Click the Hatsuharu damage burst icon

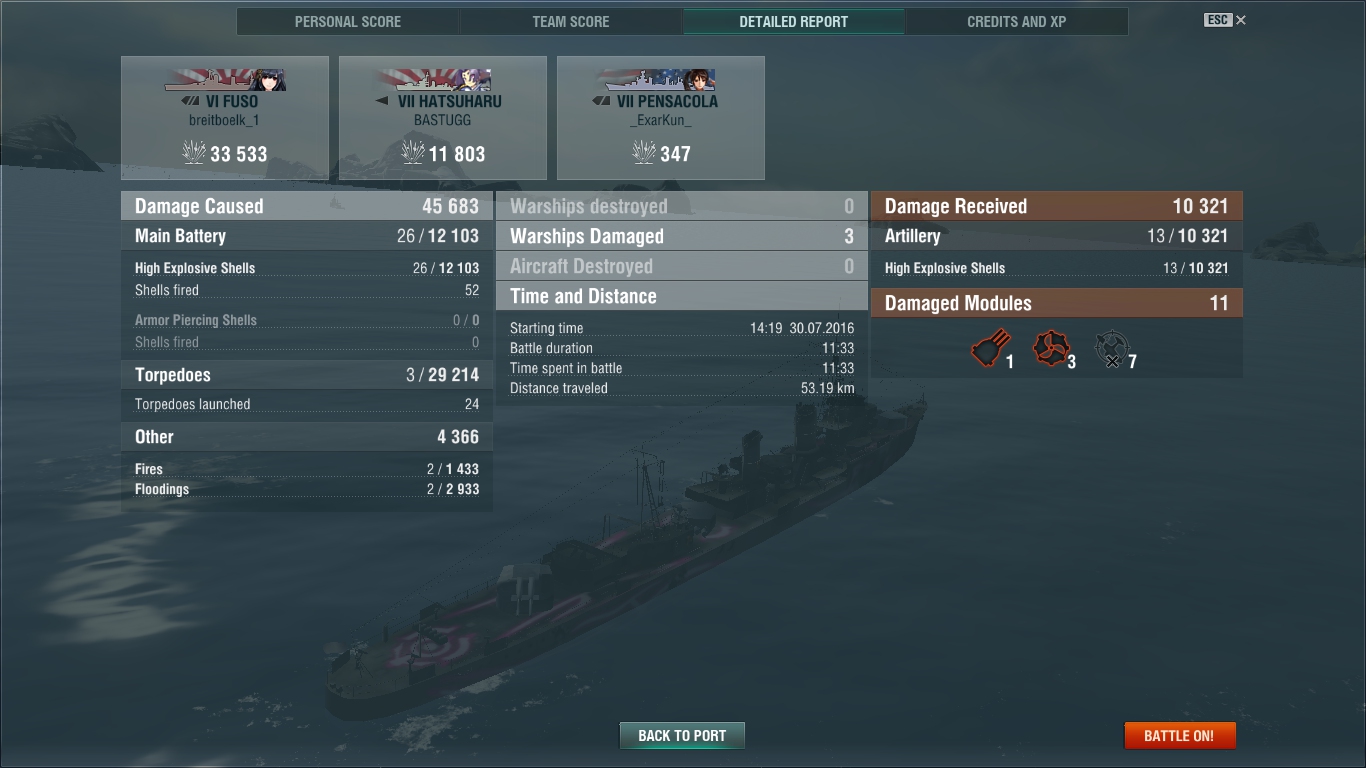click(x=413, y=153)
